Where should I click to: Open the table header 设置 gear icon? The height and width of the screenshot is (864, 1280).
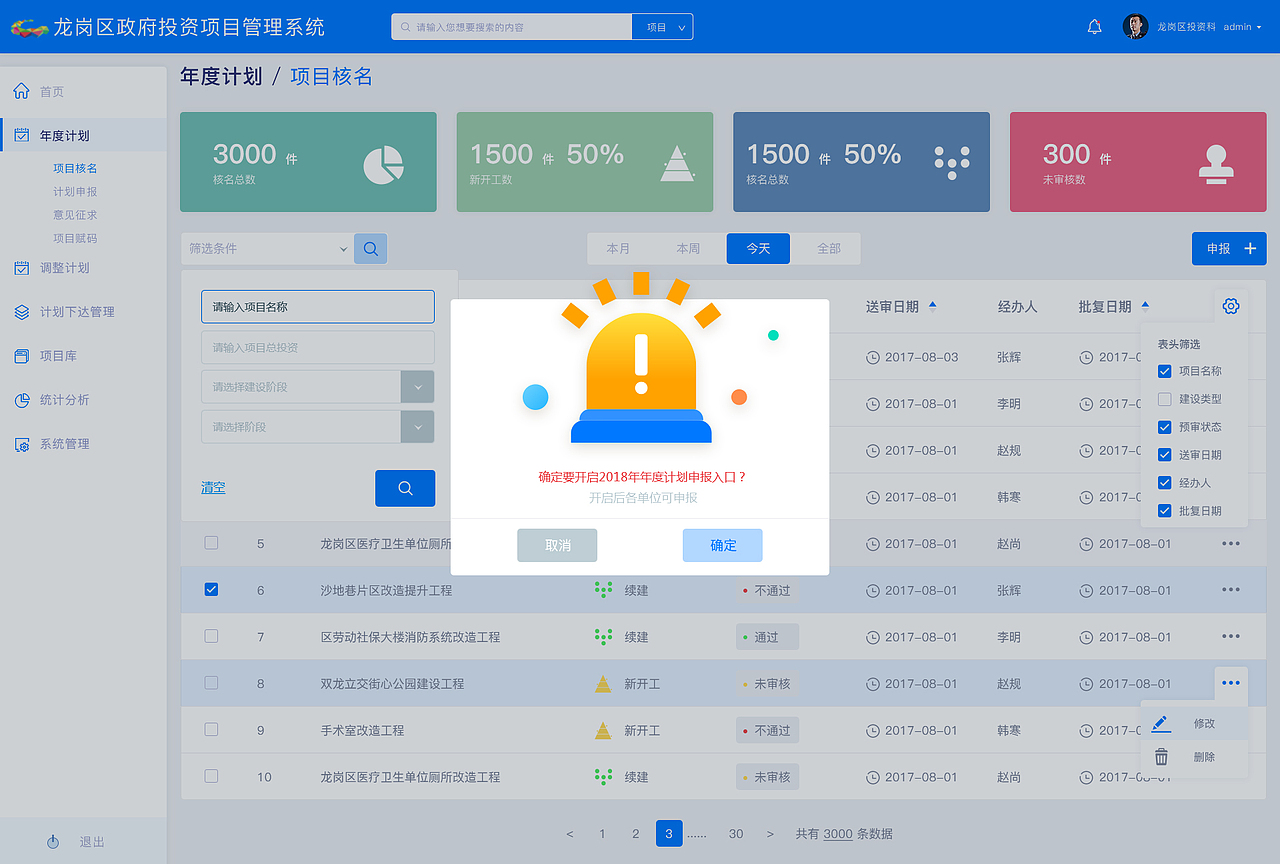pyautogui.click(x=1231, y=306)
